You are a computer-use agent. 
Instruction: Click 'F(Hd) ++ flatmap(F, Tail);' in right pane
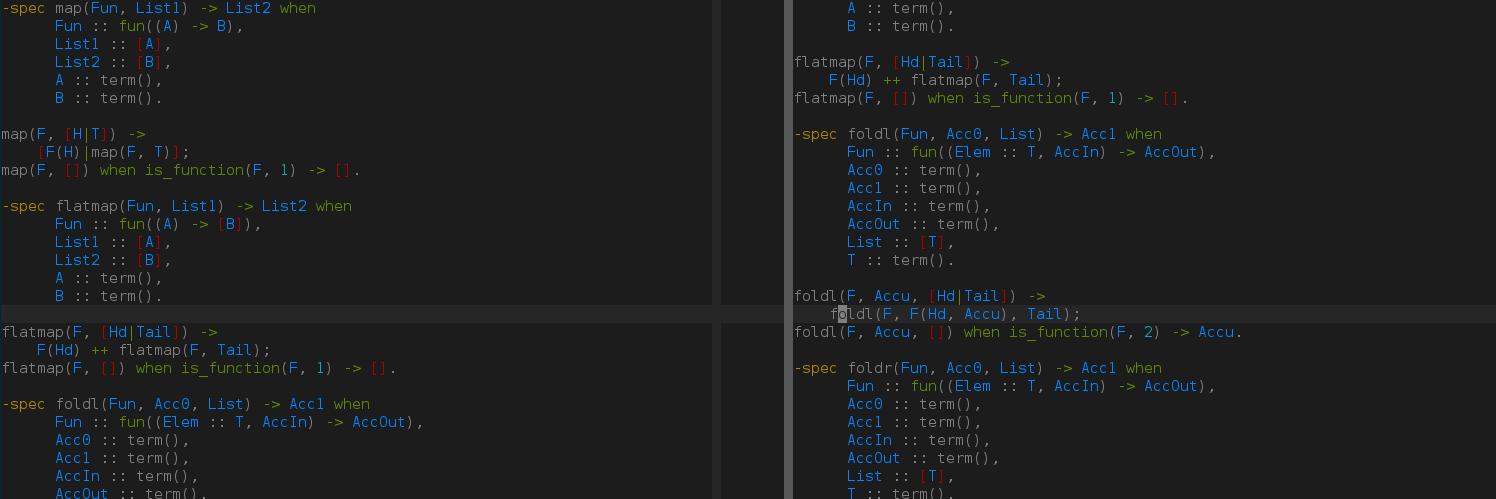946,80
